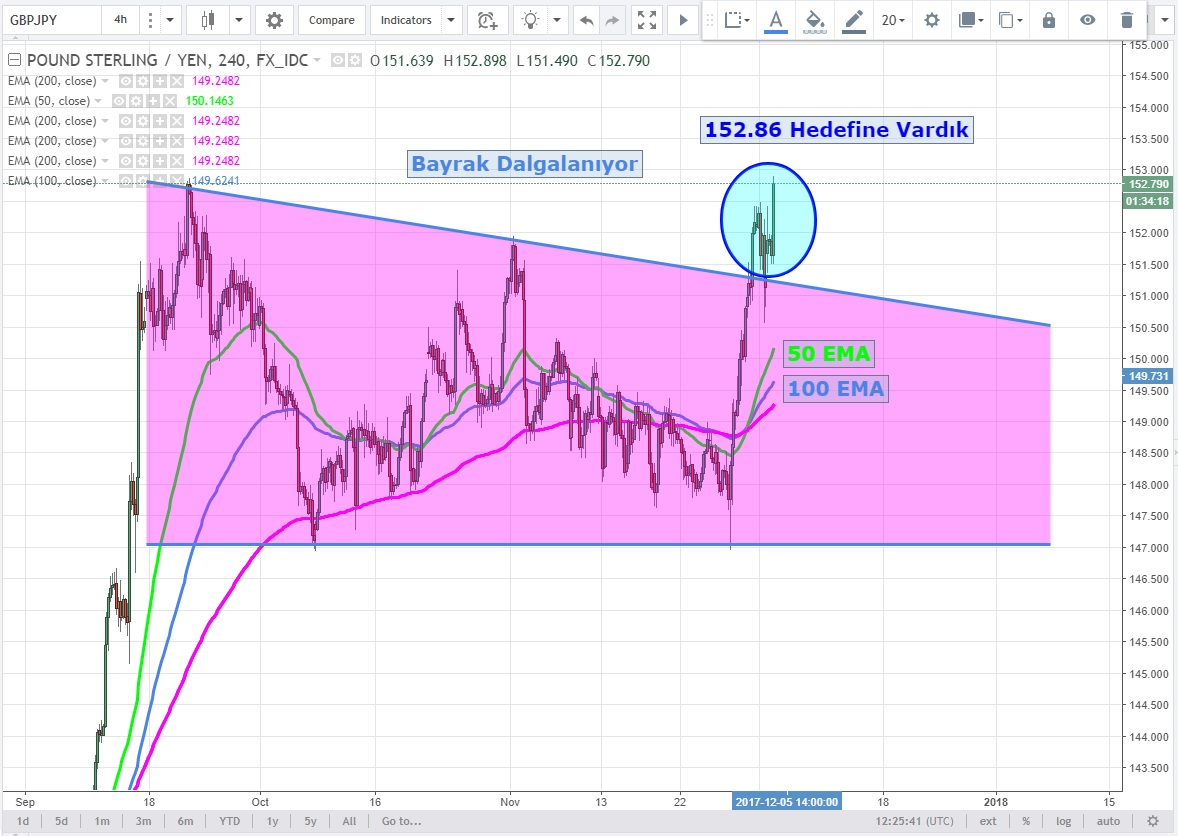Click the line color pencil tool
Image resolution: width=1178 pixels, height=836 pixels.
(853, 20)
